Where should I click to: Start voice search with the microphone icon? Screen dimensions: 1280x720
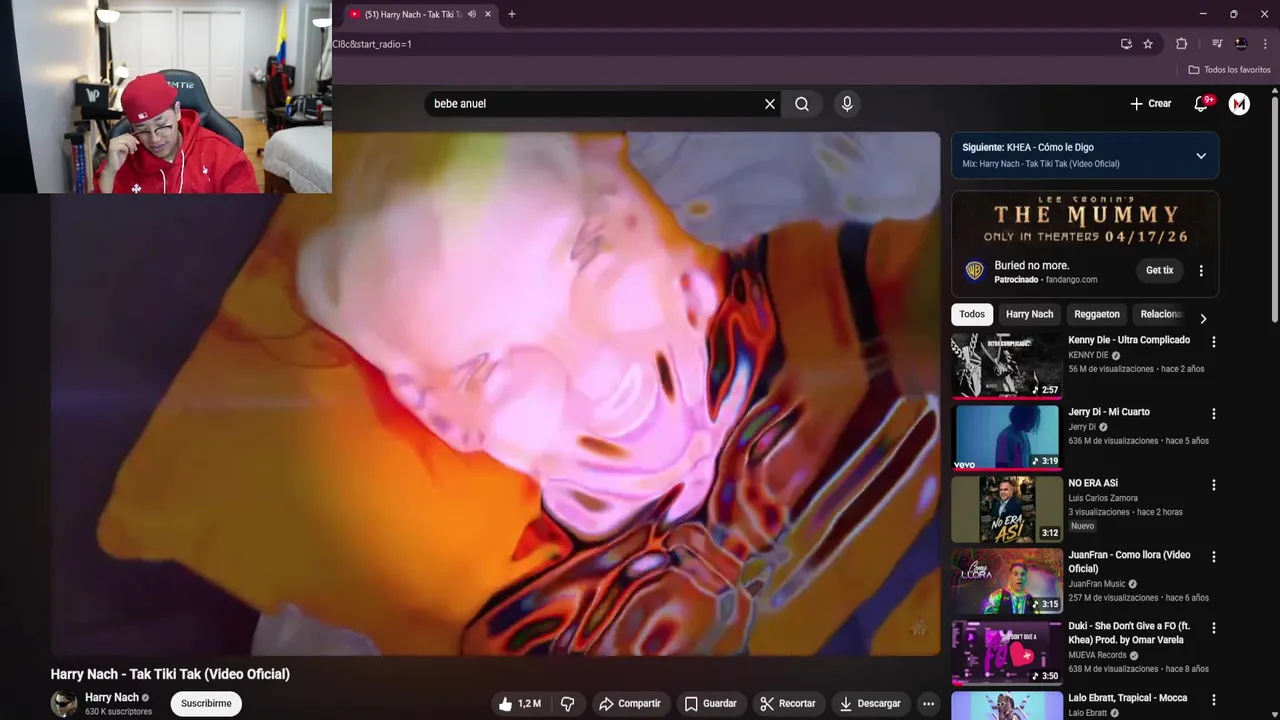pos(847,104)
